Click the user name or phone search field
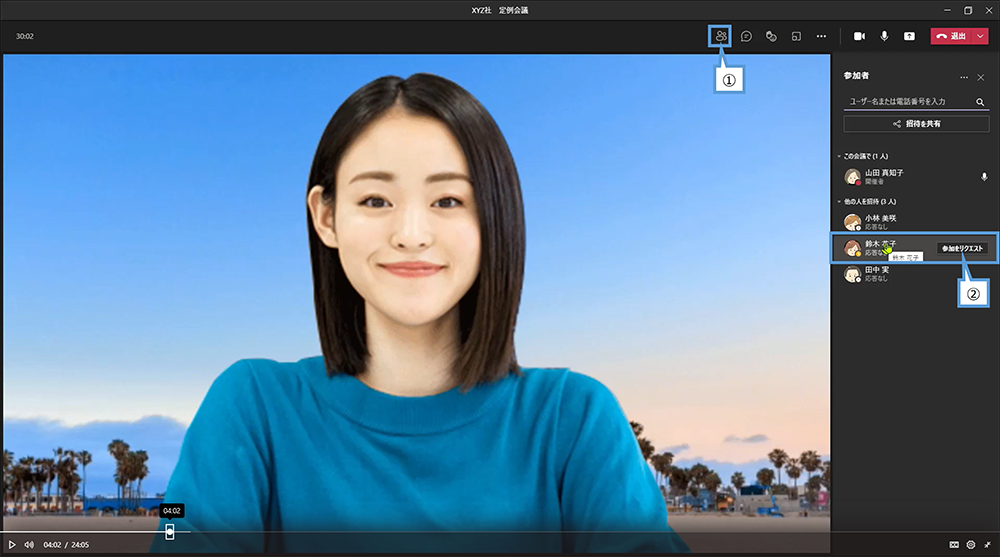 909,101
